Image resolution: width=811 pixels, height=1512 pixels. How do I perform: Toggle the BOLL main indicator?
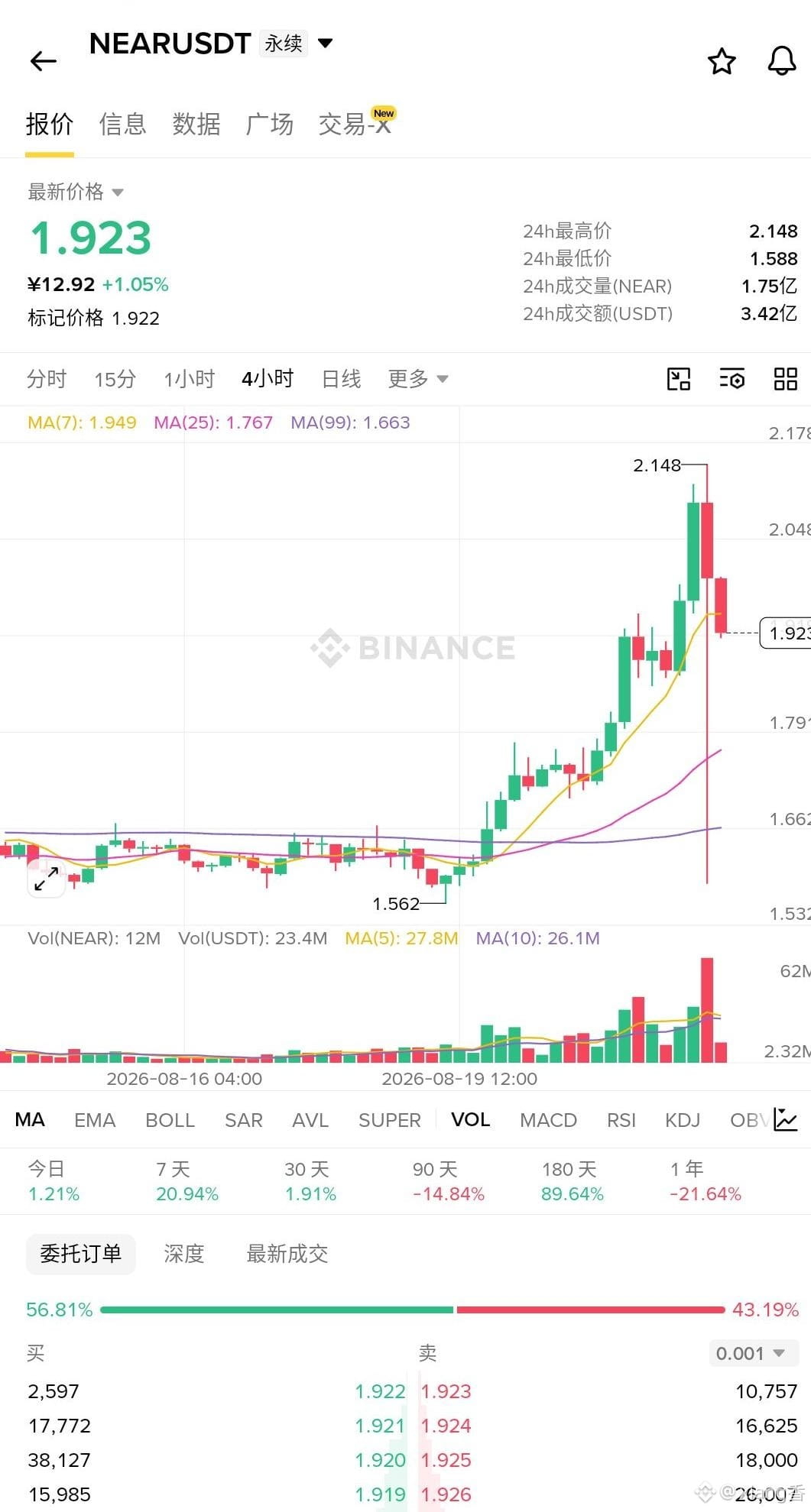click(170, 1120)
